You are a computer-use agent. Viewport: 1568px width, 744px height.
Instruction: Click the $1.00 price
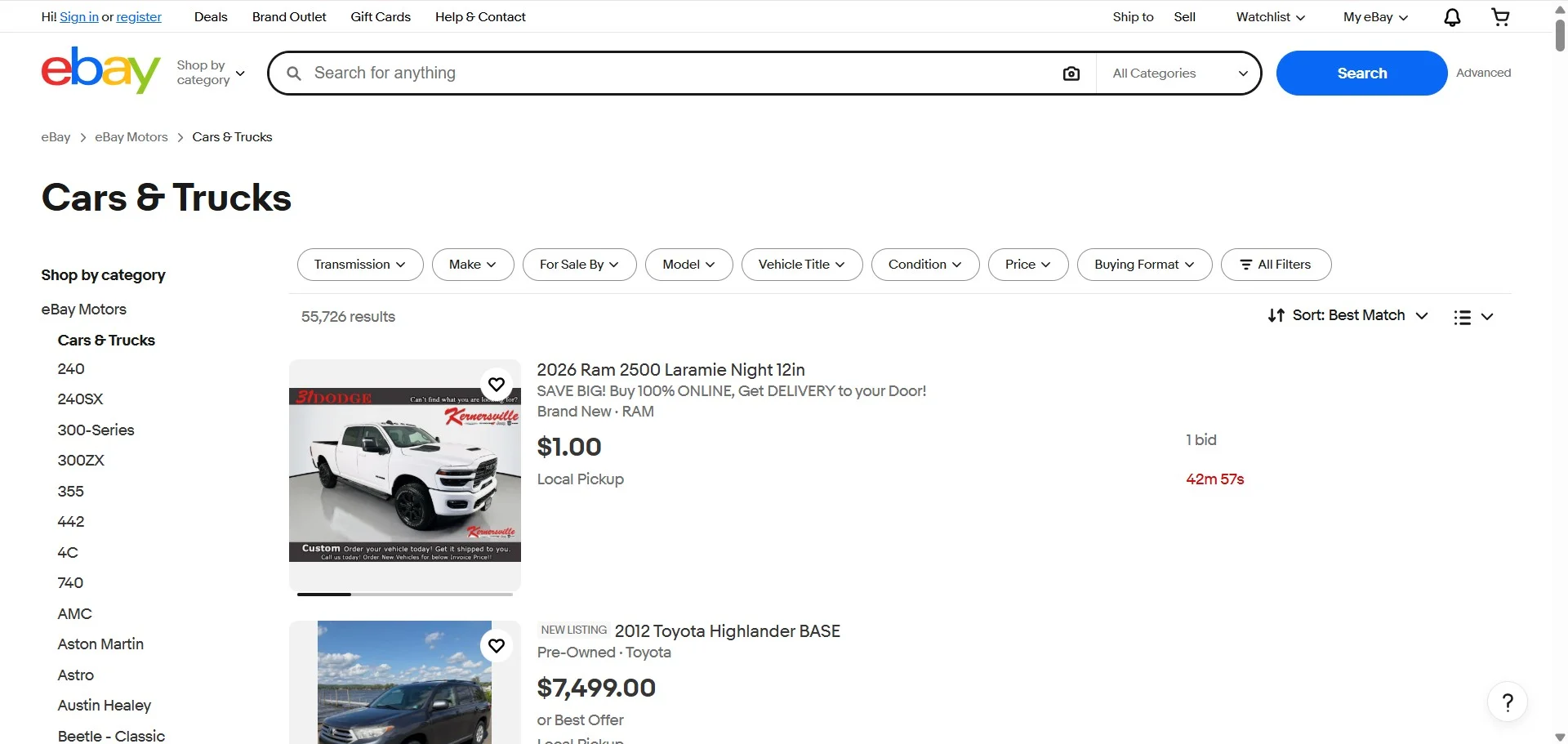(x=569, y=448)
